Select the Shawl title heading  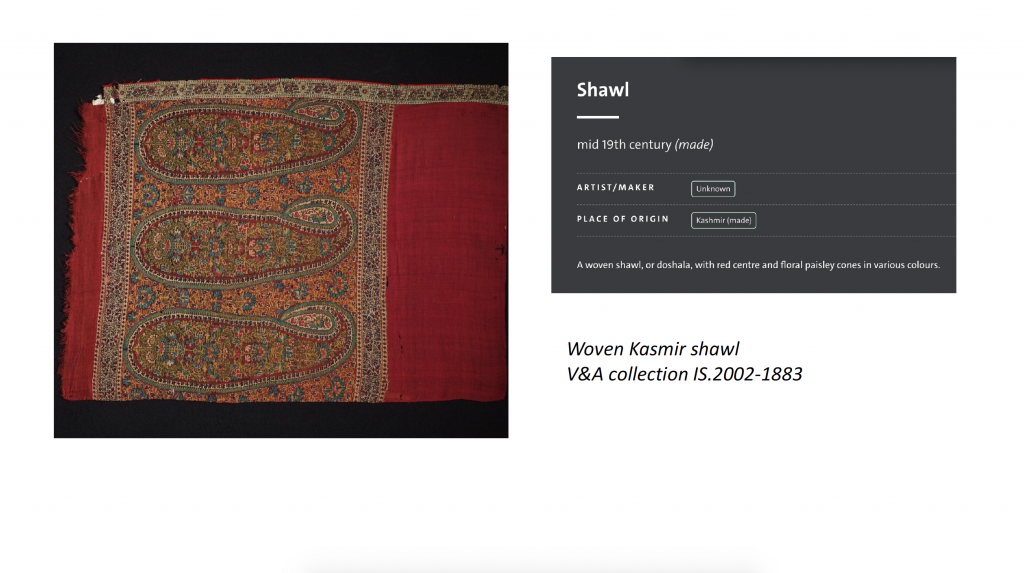(x=602, y=90)
